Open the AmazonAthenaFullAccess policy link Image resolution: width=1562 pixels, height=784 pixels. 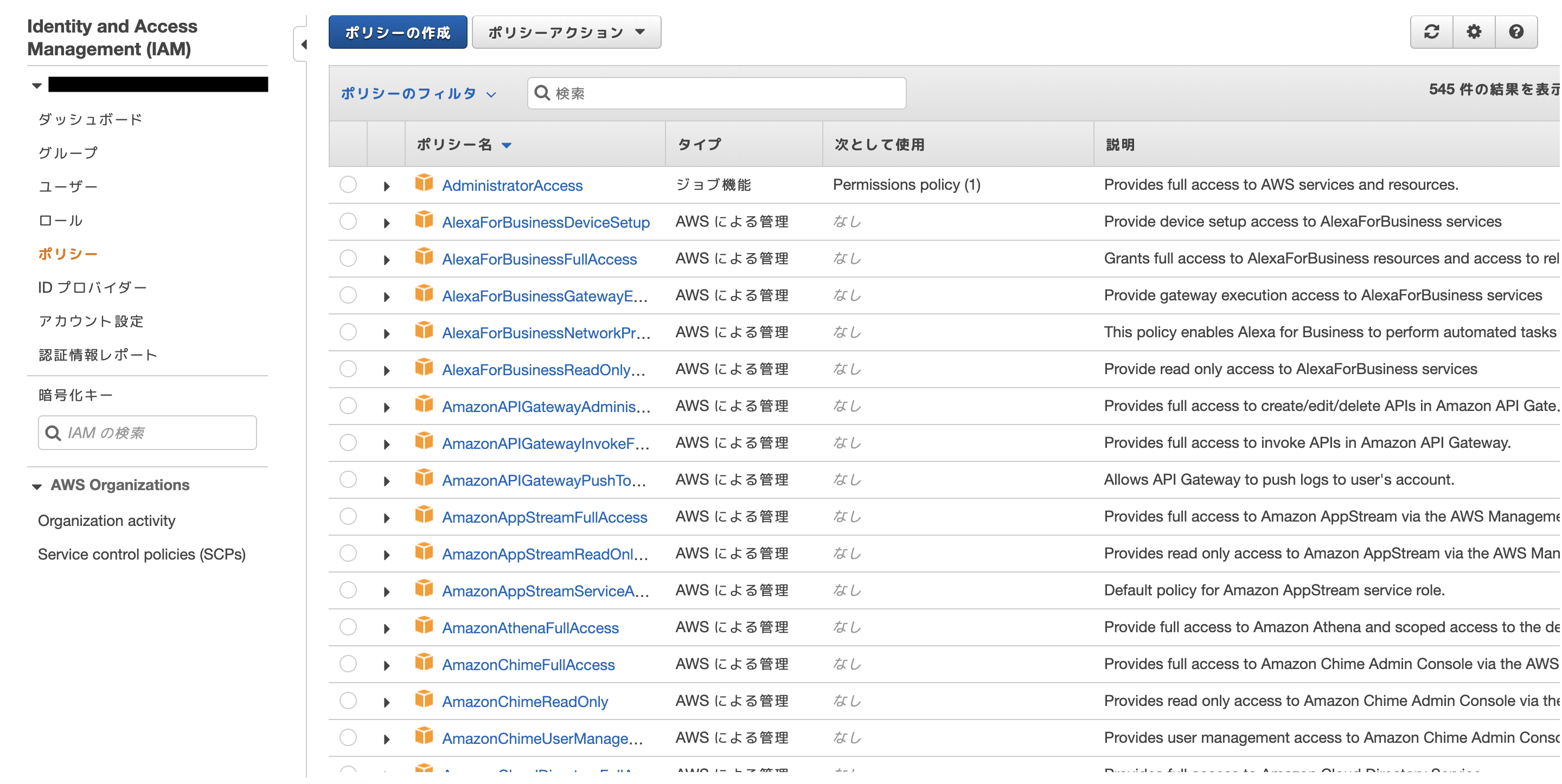click(530, 627)
